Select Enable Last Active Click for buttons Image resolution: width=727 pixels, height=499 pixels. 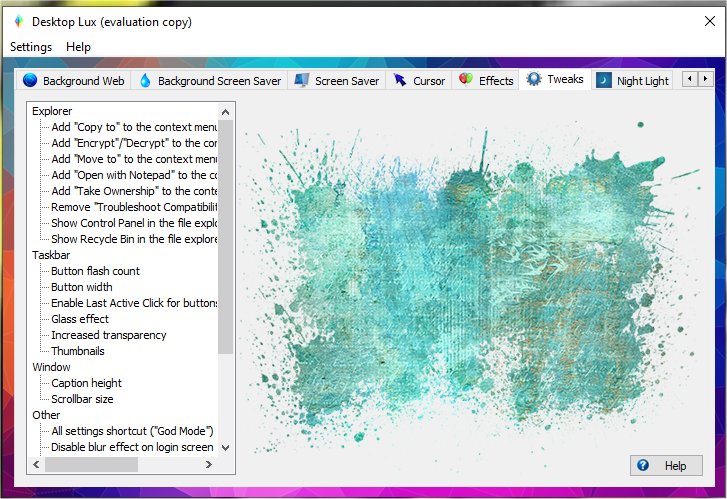point(134,303)
